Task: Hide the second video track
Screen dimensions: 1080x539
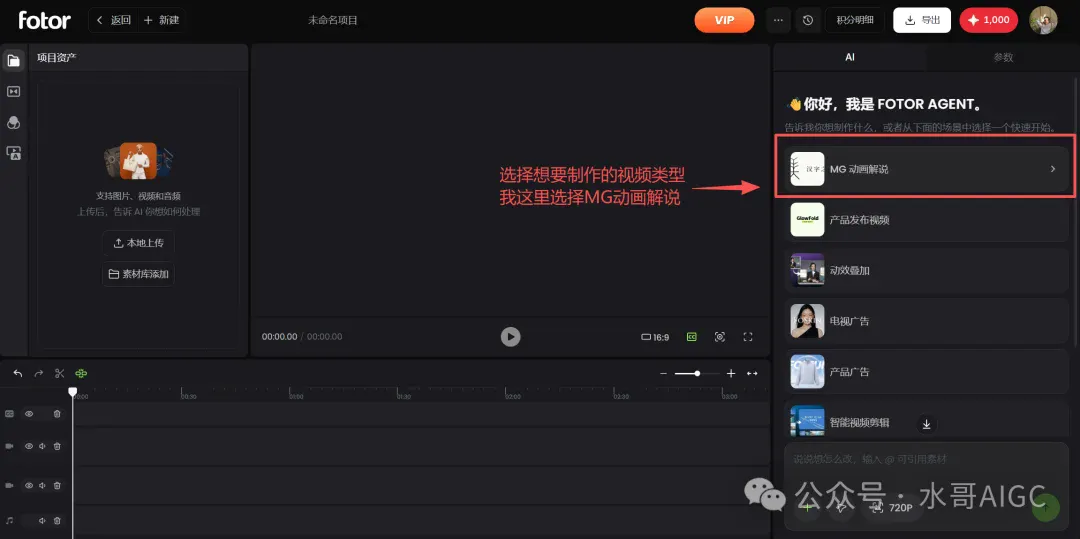Action: (x=29, y=485)
